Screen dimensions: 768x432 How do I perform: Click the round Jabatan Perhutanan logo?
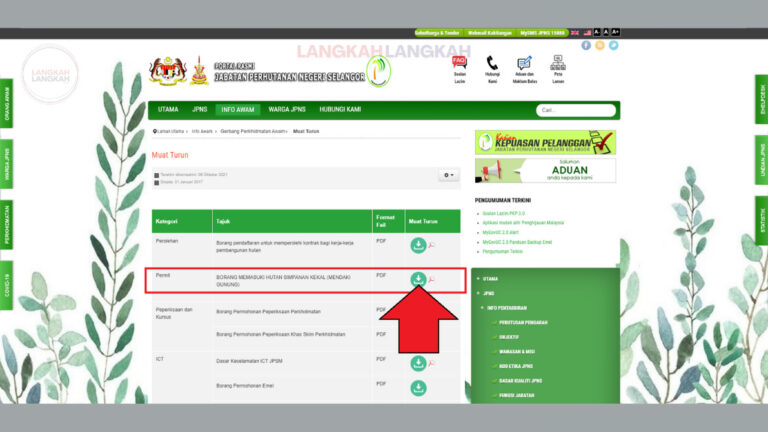tap(379, 72)
